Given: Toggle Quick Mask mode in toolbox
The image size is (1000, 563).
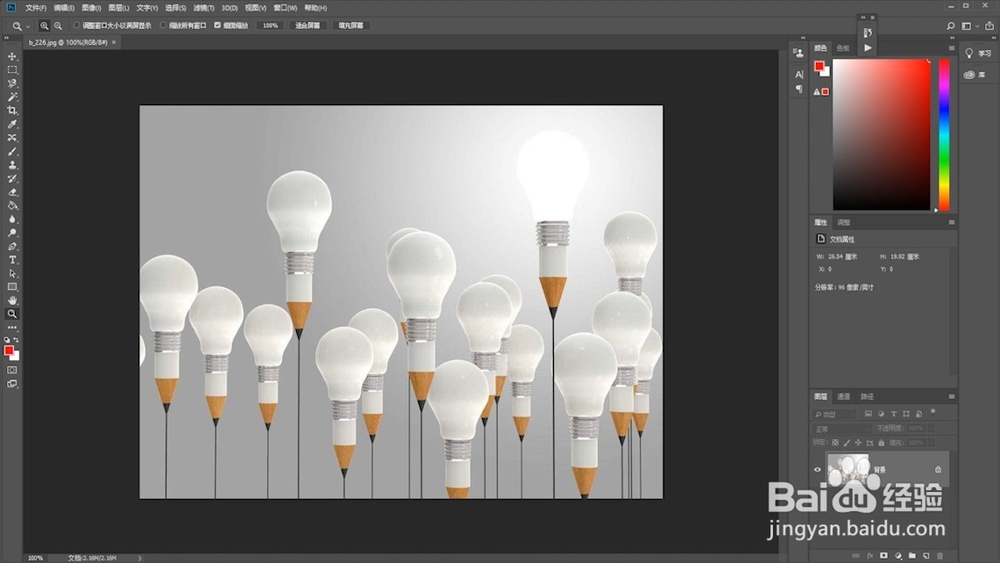Looking at the screenshot, I should [x=12, y=370].
